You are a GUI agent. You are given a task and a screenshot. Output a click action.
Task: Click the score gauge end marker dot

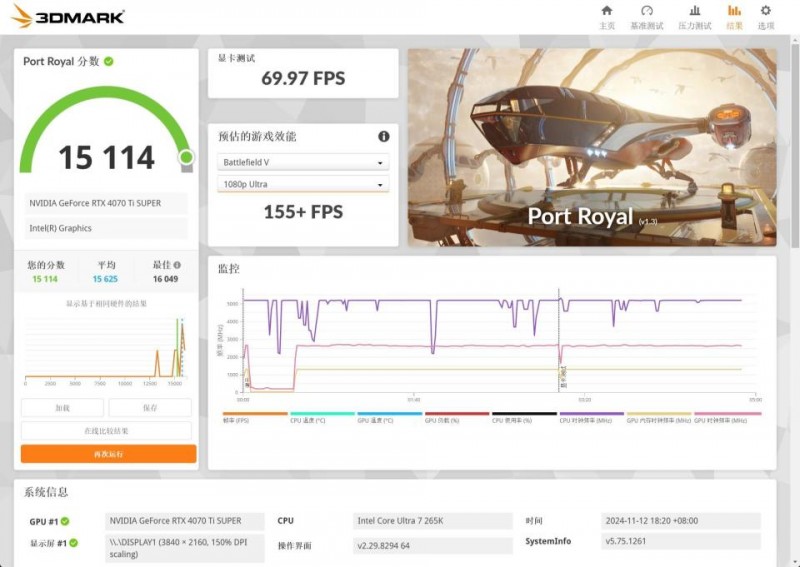[187, 157]
